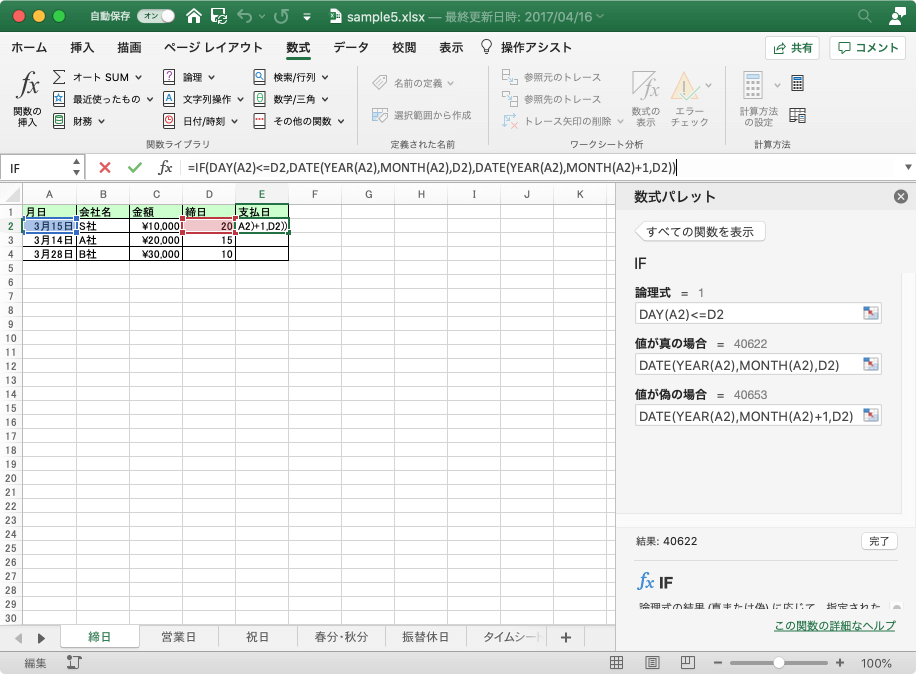This screenshot has height=674, width=916.
Task: Confirm the formula with green checkmark
Action: (x=135, y=168)
